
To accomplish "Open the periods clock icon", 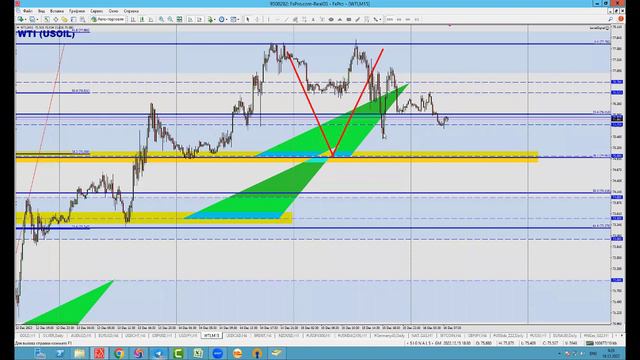I will (x=222, y=19).
